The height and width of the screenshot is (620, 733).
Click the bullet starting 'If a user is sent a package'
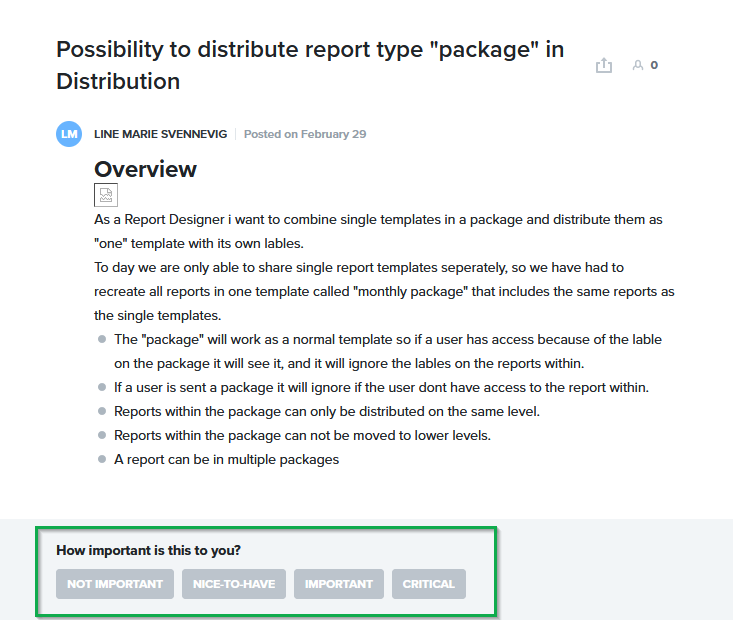(381, 387)
